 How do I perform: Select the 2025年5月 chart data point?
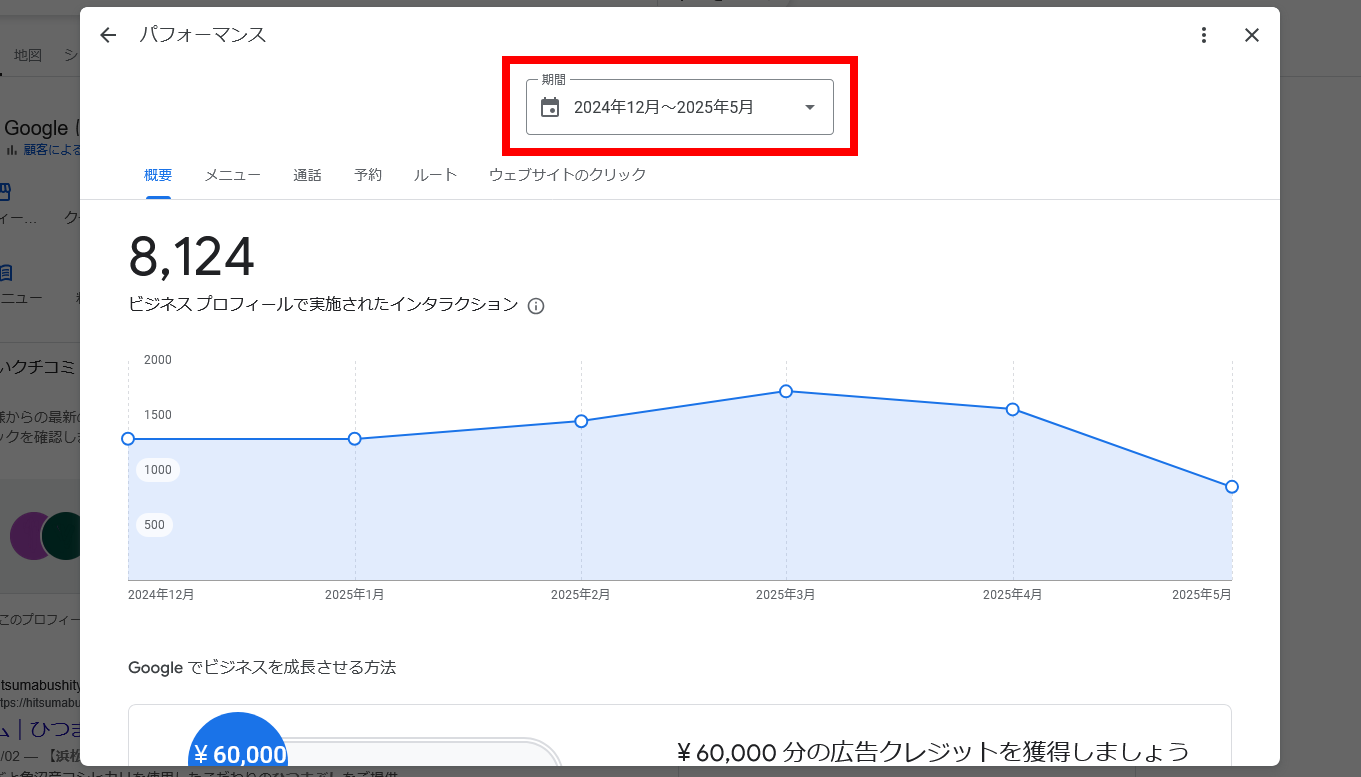tap(1231, 487)
